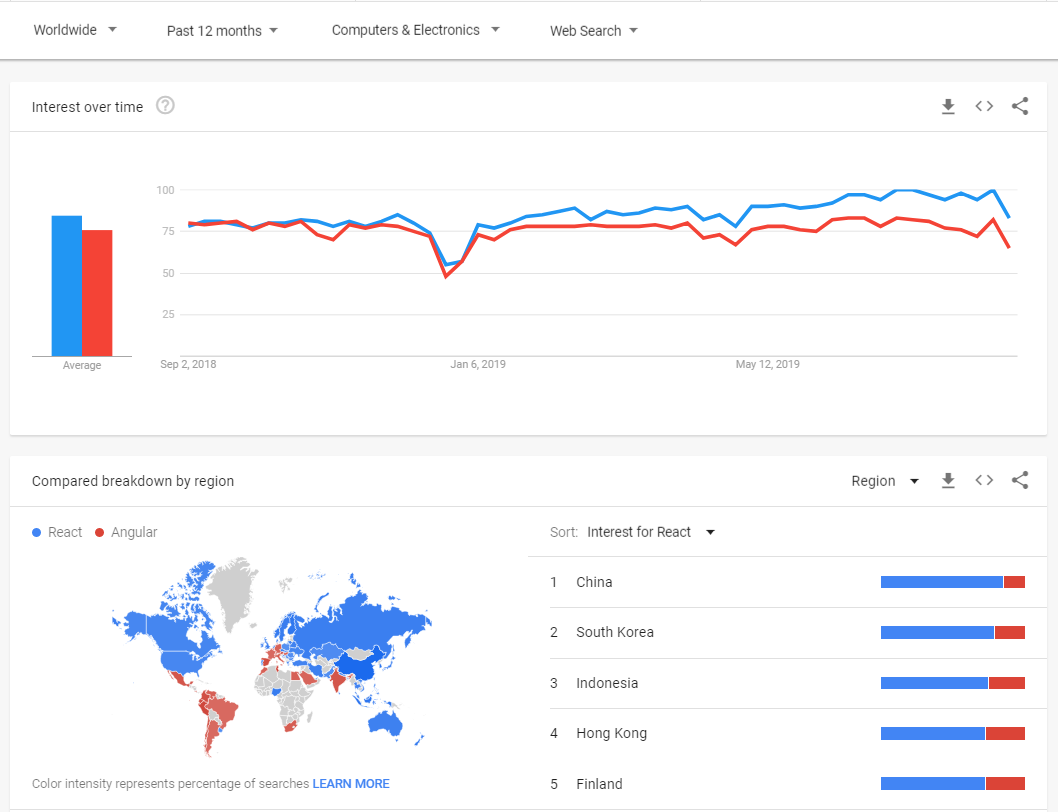Open the Worldwide location dropdown
The width and height of the screenshot is (1058, 812).
point(75,30)
